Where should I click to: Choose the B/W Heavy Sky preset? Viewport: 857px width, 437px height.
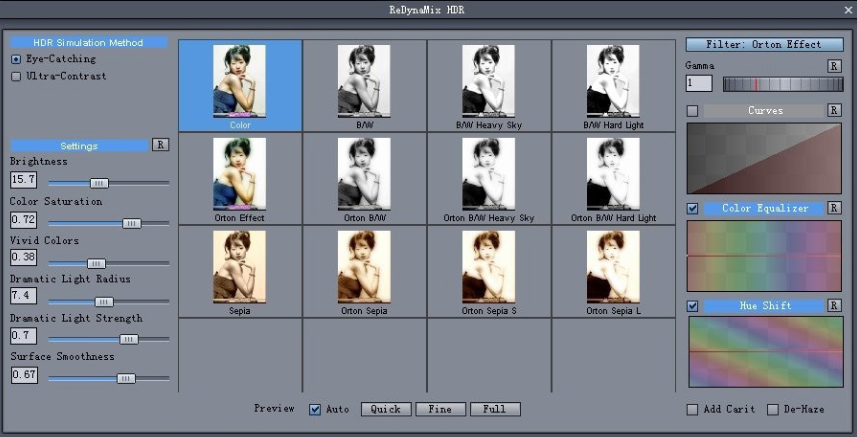(489, 86)
